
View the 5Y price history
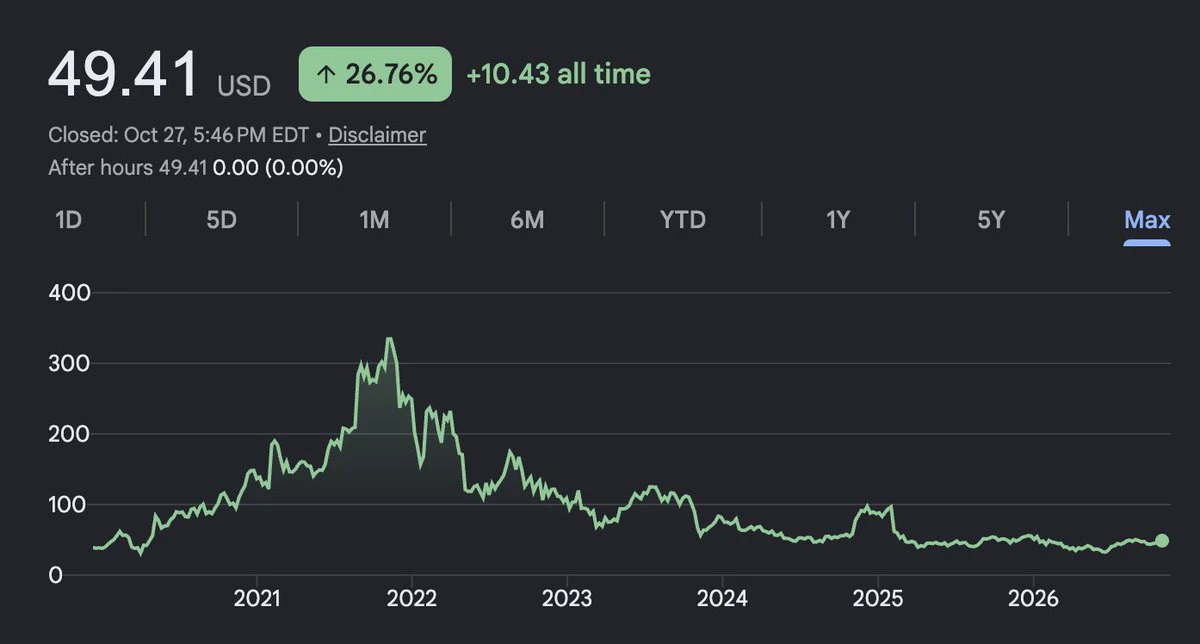991,220
